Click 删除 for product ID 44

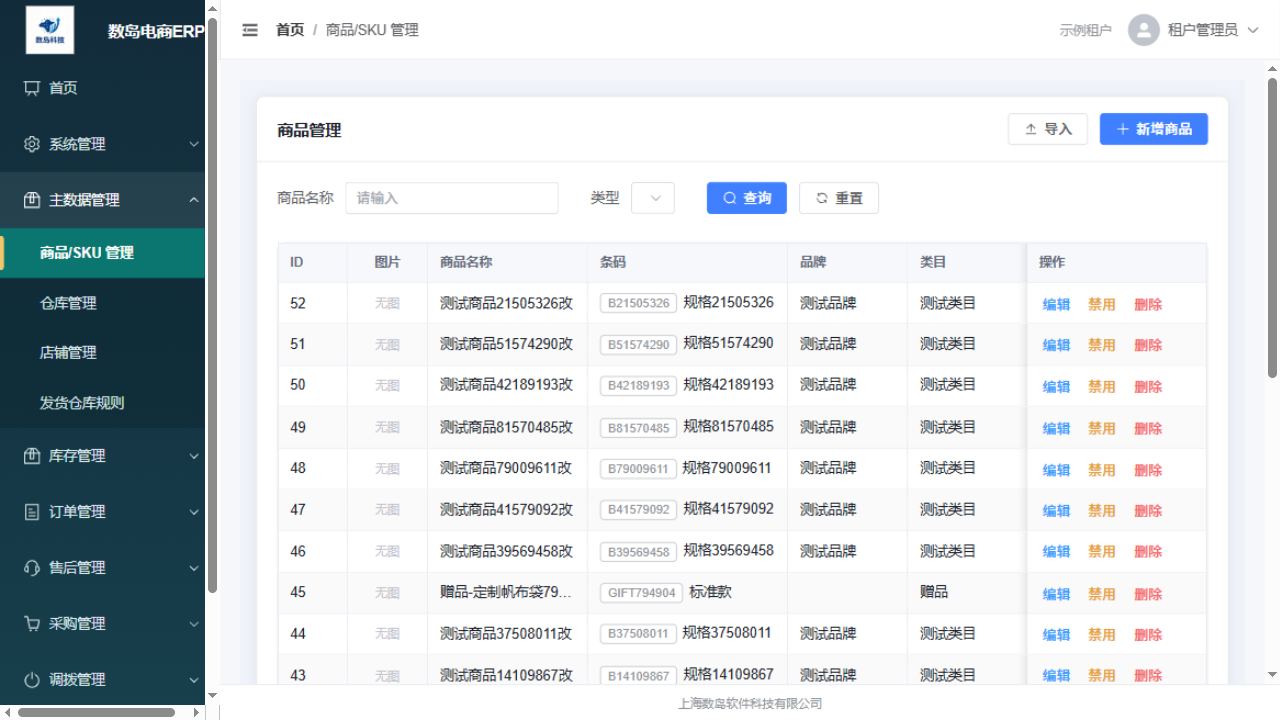[1148, 635]
